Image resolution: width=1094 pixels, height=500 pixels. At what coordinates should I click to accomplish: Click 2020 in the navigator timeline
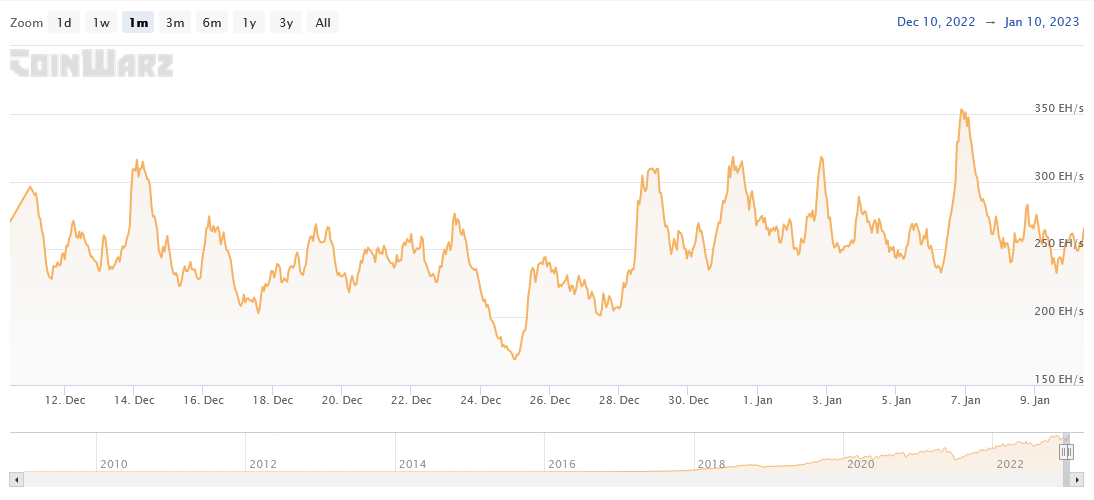pos(860,464)
